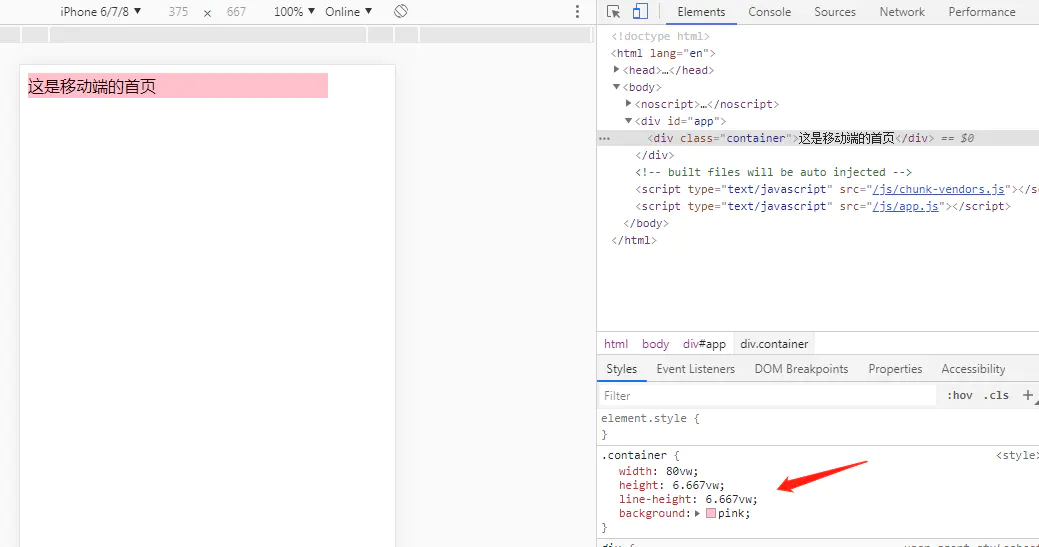1039x547 pixels.
Task: Click the line-height: 6.667vw declaration
Action: (688, 499)
